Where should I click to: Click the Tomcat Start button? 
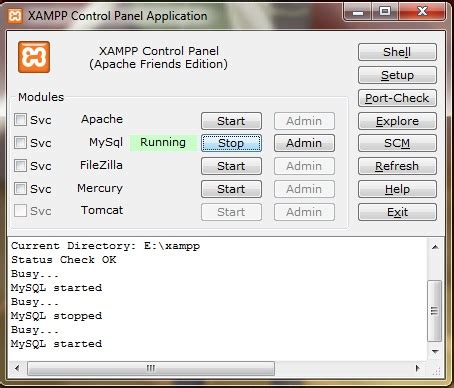click(231, 212)
